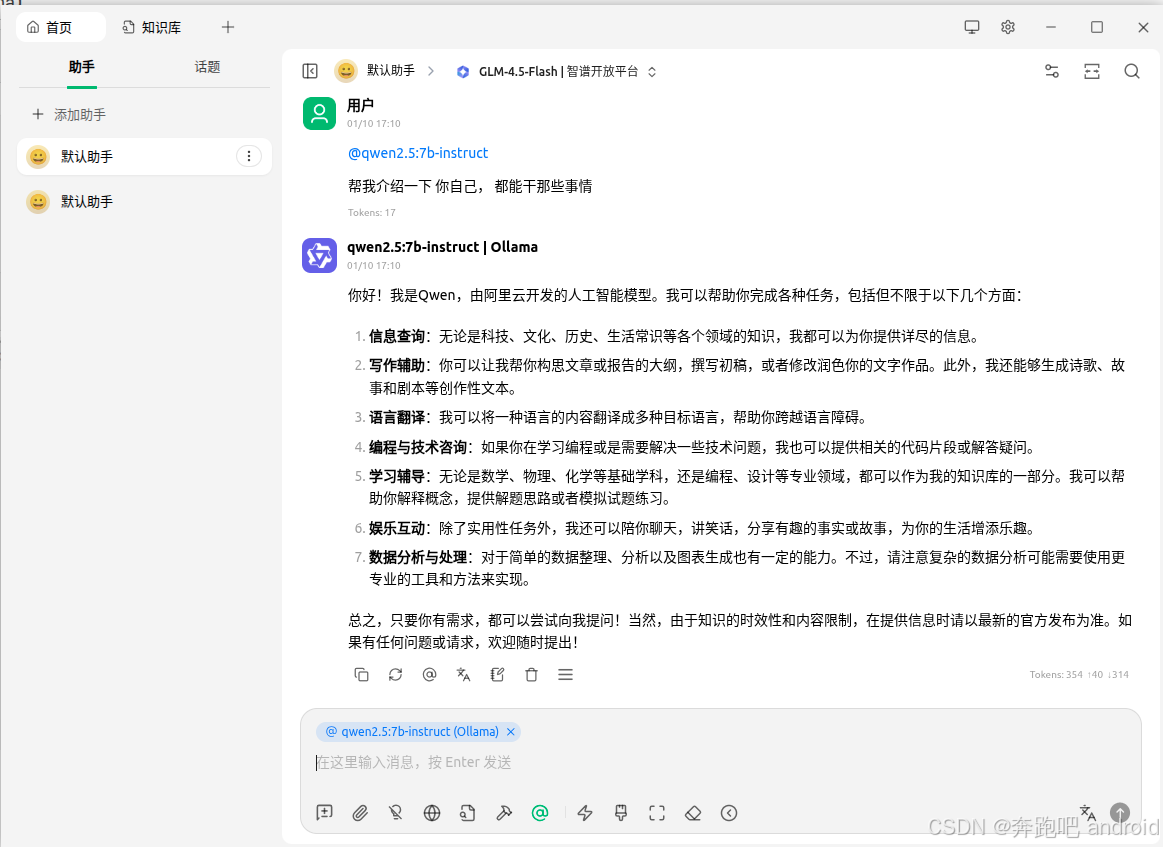This screenshot has height=847, width=1163.
Task: Open options menu for 默认助手 assistant
Action: [x=249, y=156]
